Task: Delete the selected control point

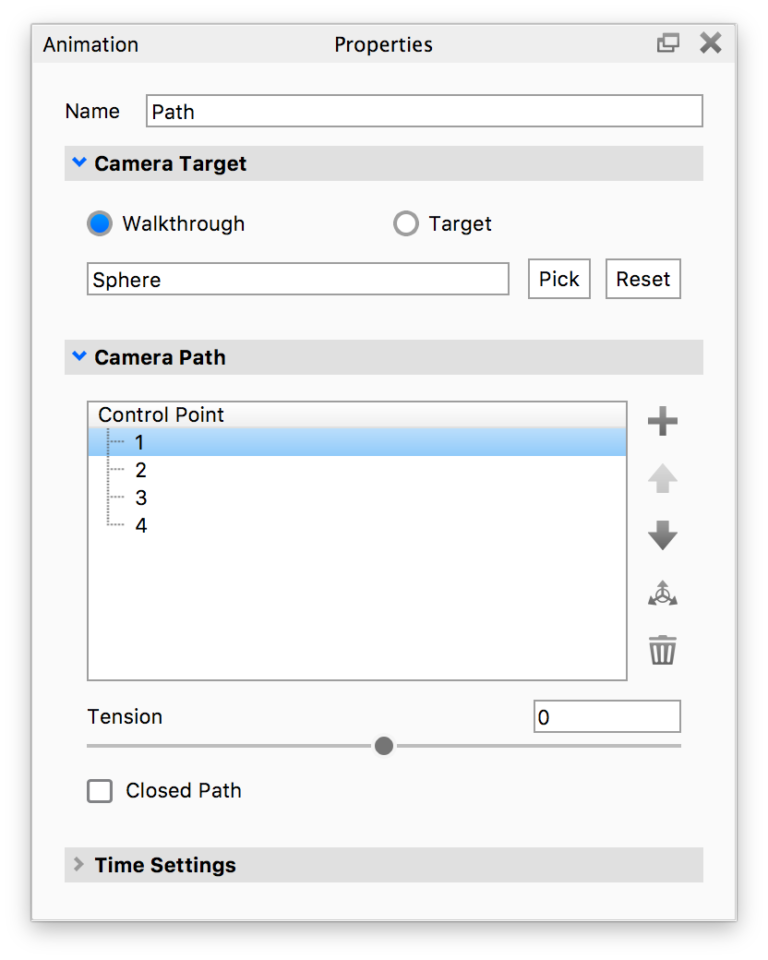Action: coord(662,649)
